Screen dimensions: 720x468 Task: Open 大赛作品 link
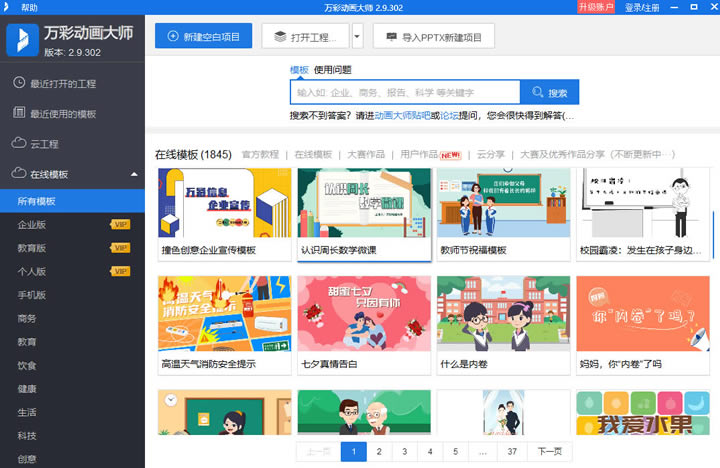coord(366,154)
